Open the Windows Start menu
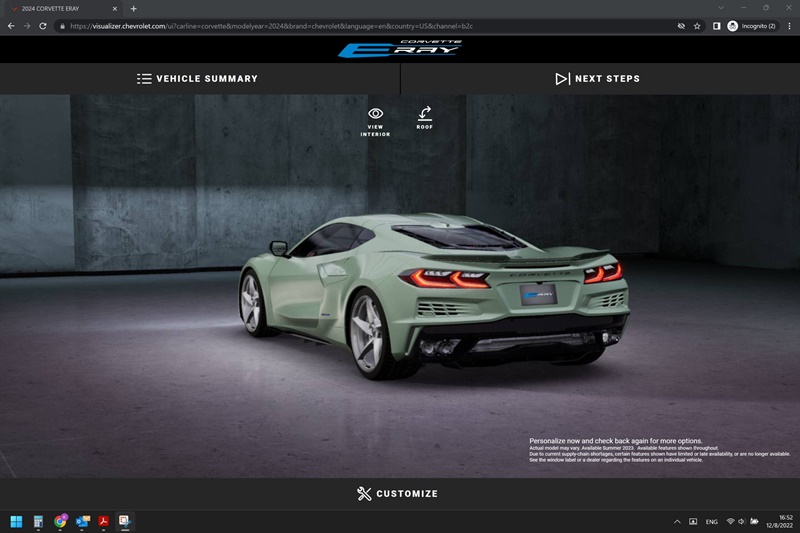Image resolution: width=800 pixels, height=533 pixels. click(x=16, y=521)
